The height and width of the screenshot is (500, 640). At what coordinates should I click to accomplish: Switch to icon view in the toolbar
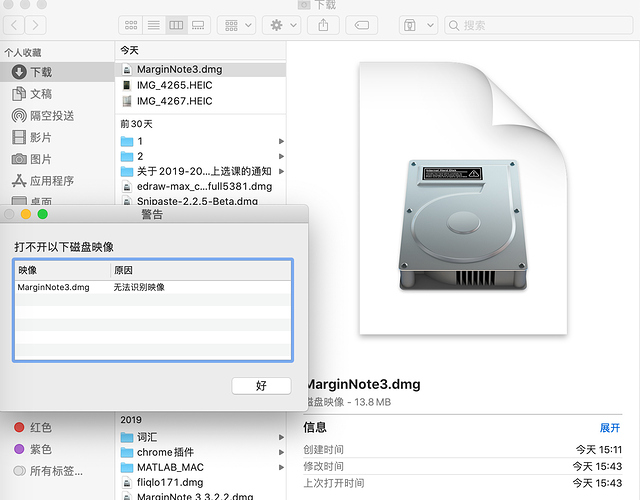click(x=131, y=25)
